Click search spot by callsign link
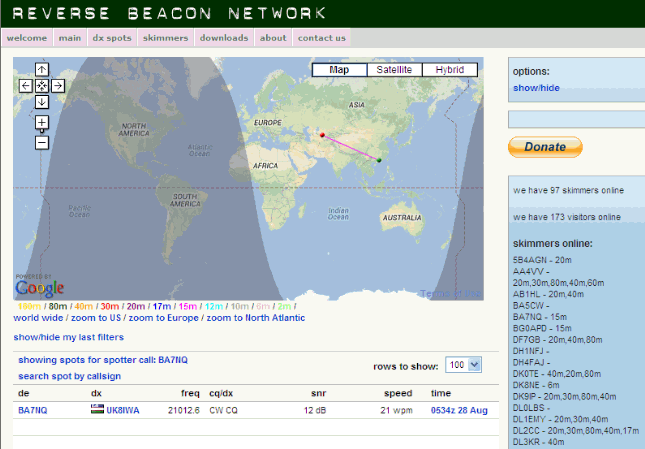Viewport: 645px width, 449px height. click(70, 376)
